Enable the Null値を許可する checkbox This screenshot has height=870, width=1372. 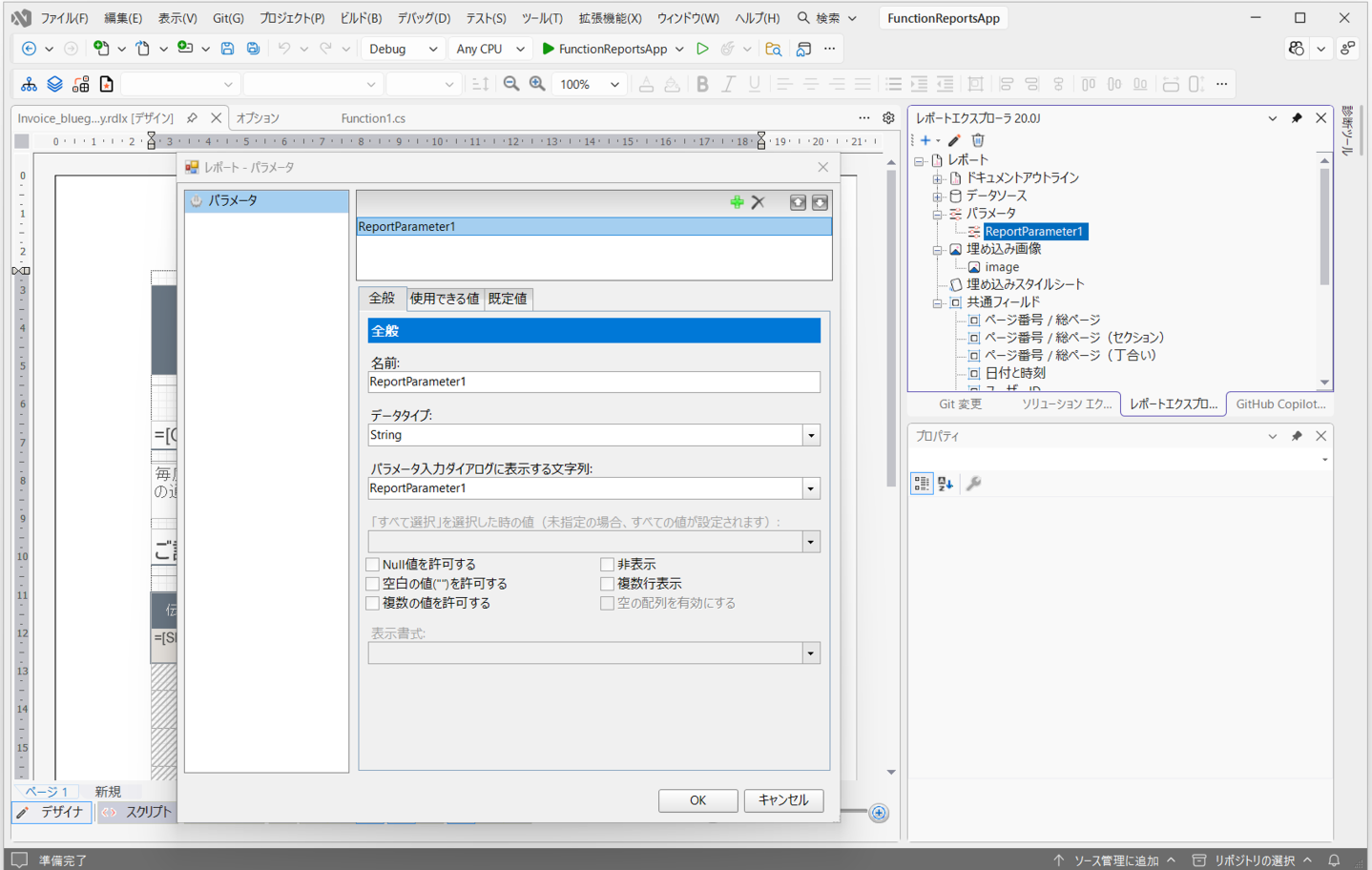pos(373,565)
